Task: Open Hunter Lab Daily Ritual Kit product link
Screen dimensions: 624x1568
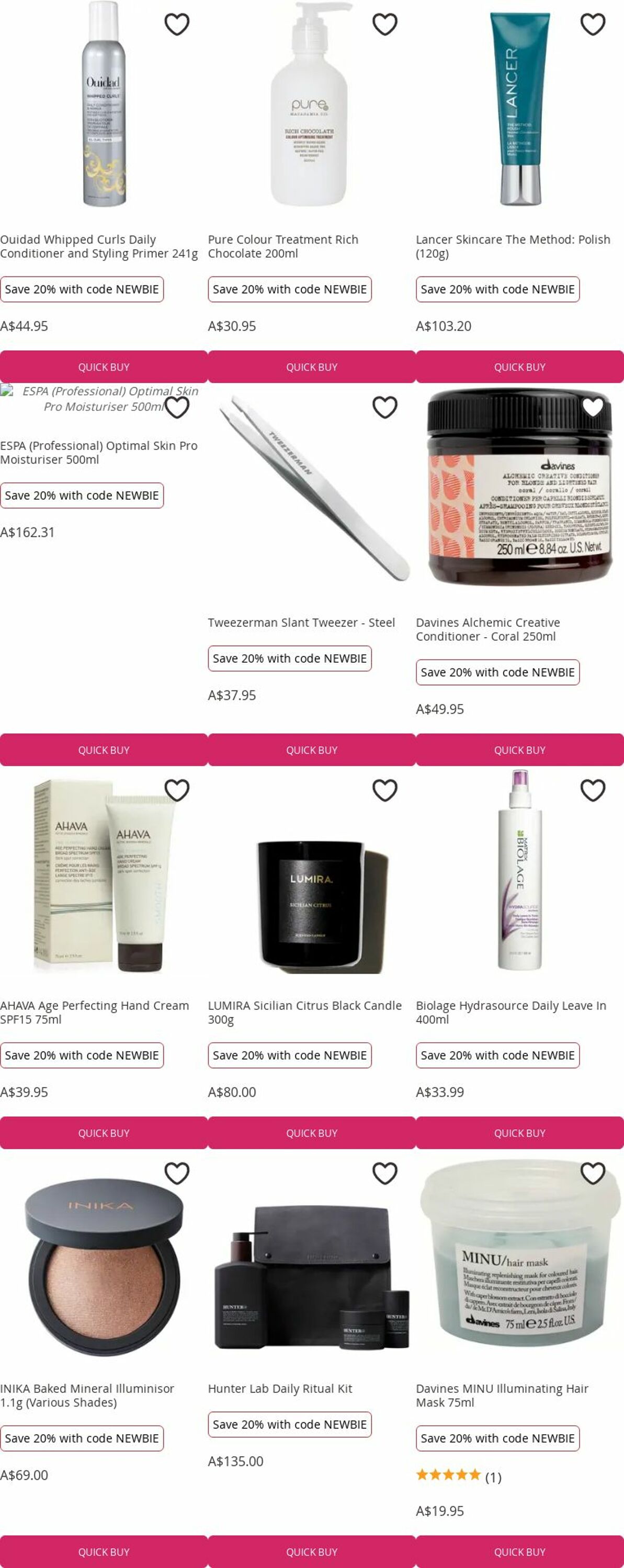Action: [x=280, y=1388]
